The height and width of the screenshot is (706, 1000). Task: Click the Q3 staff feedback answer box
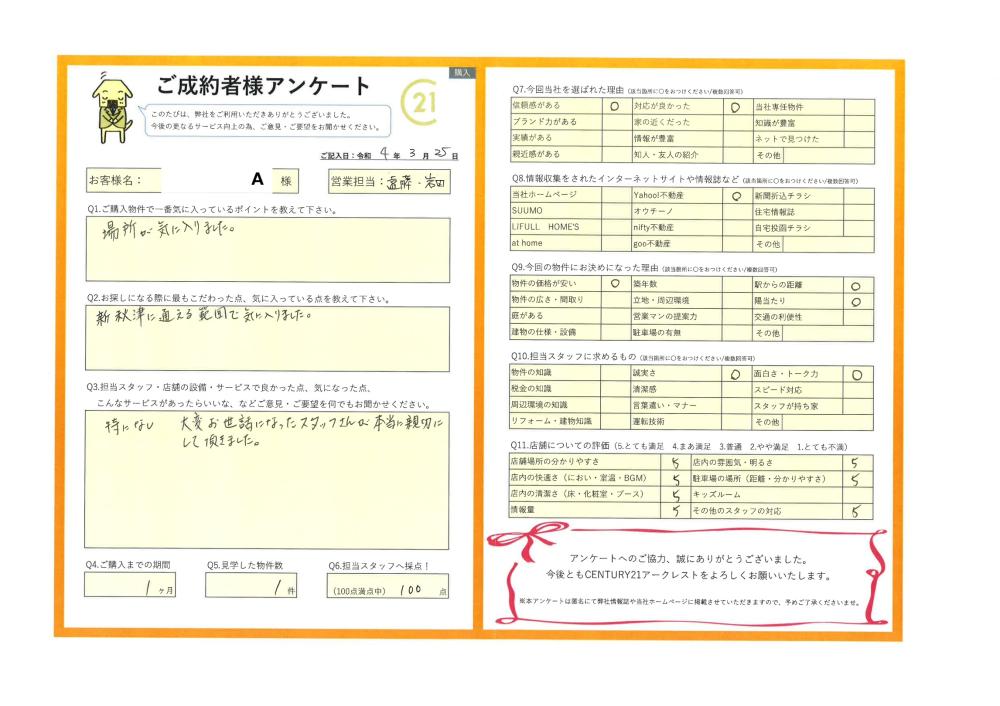pyautogui.click(x=267, y=480)
